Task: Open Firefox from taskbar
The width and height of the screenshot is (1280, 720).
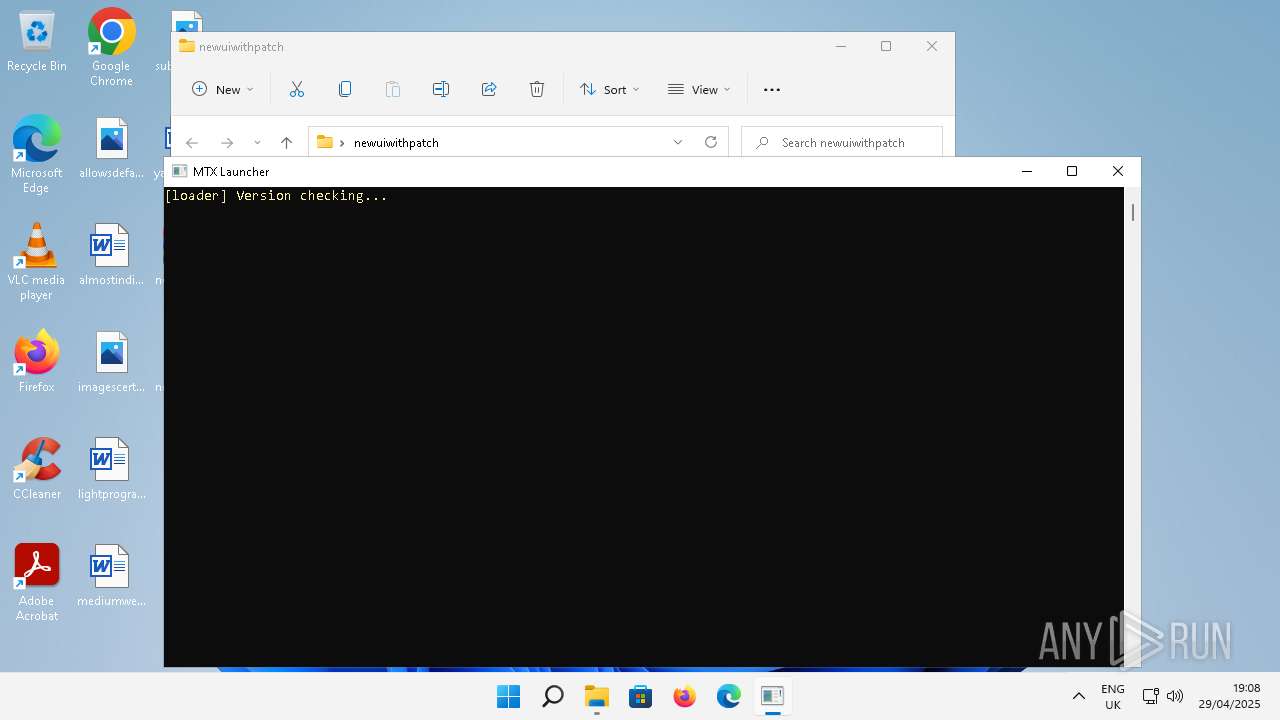Action: [x=684, y=696]
